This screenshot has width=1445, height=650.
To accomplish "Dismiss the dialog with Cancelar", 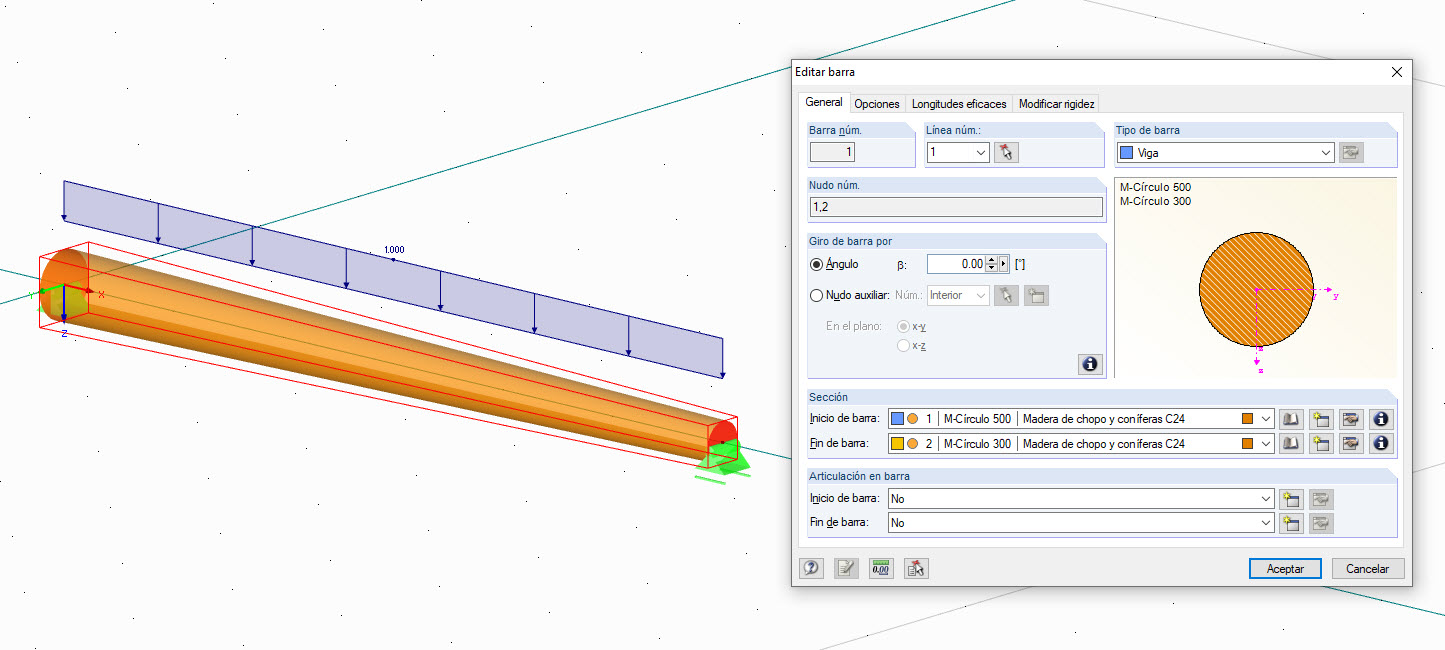I will pos(1367,567).
